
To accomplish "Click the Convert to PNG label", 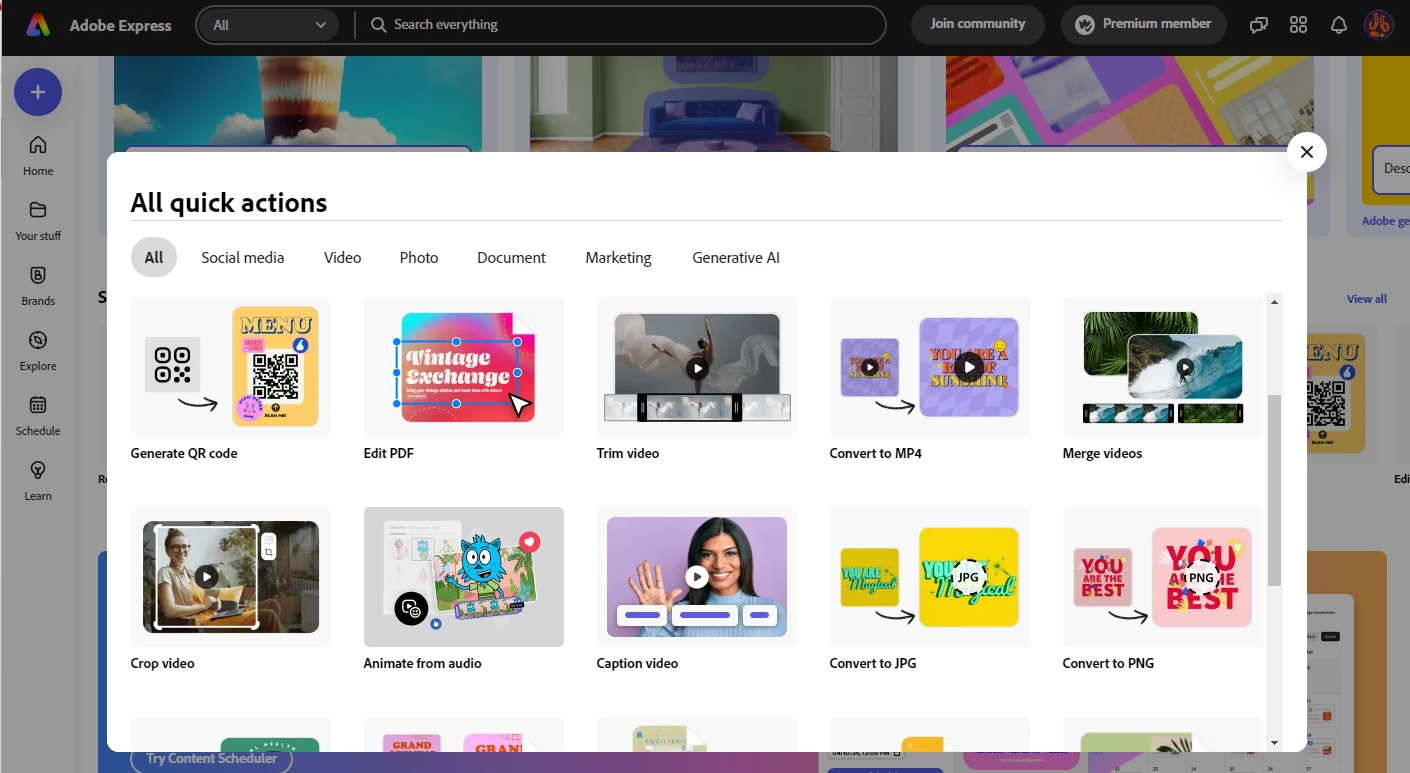I will click(1109, 663).
